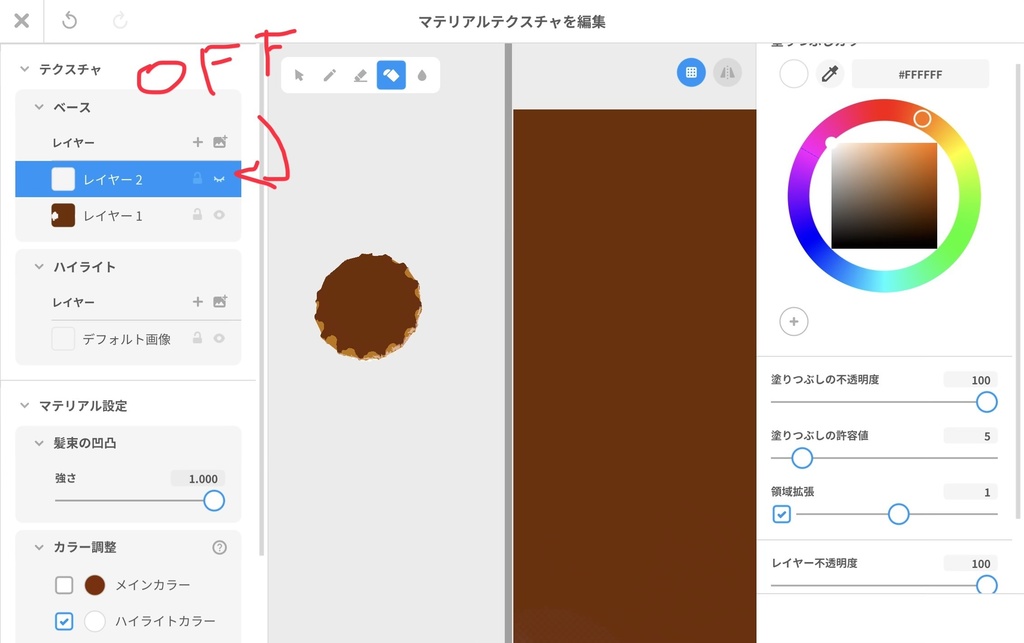The height and width of the screenshot is (643, 1024).
Task: Select the Pen tool in the toolbar
Action: click(x=330, y=75)
